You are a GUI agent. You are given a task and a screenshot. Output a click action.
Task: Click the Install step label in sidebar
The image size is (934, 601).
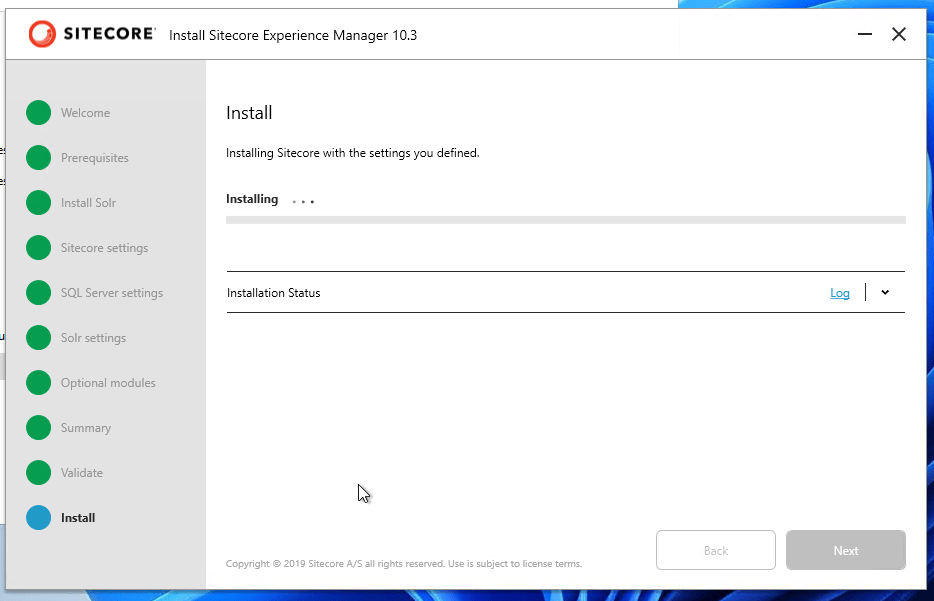(78, 518)
